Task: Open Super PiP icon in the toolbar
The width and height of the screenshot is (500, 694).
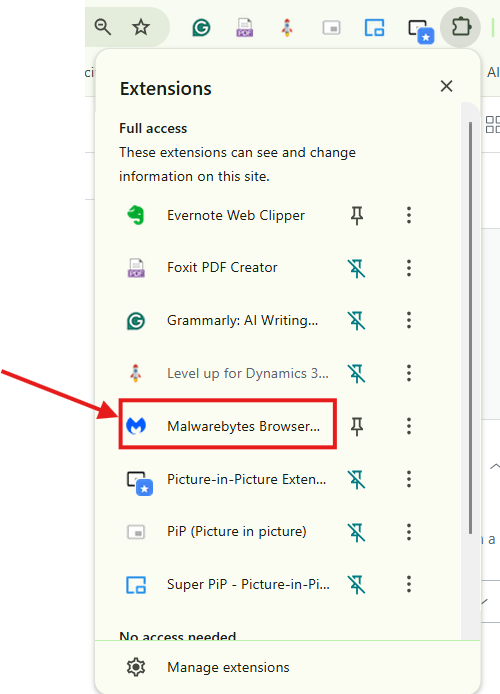Action: 374,28
